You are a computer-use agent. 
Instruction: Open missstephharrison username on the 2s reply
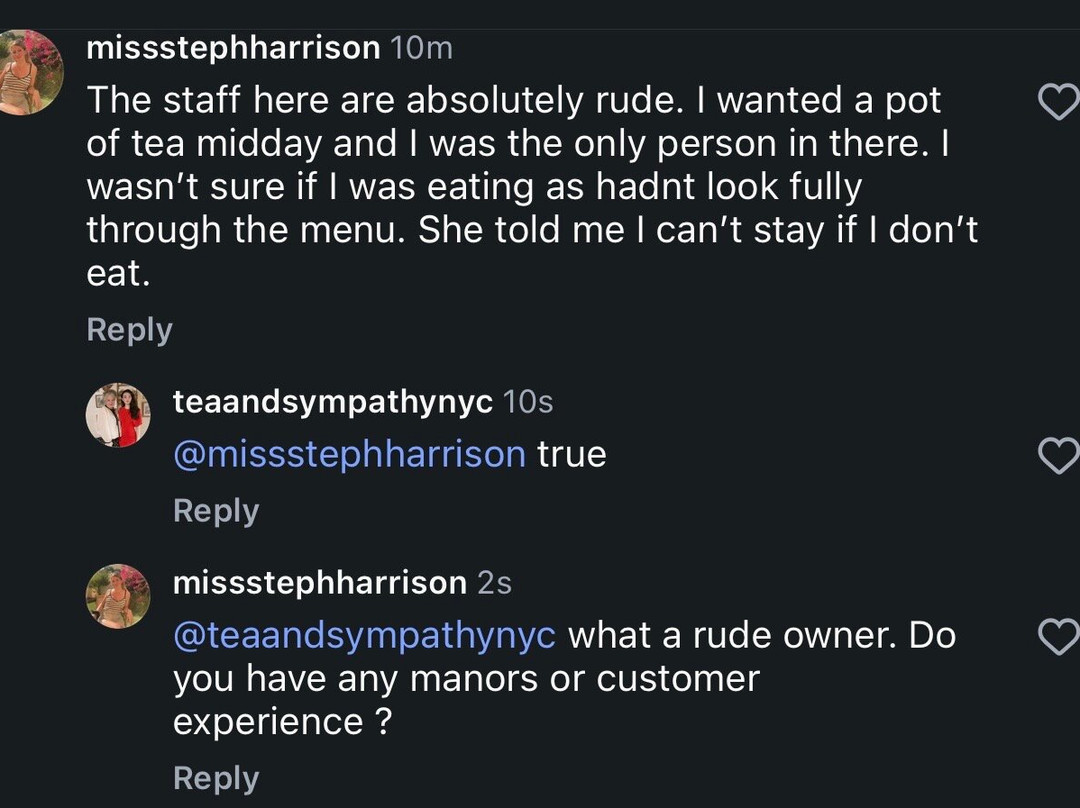point(320,583)
